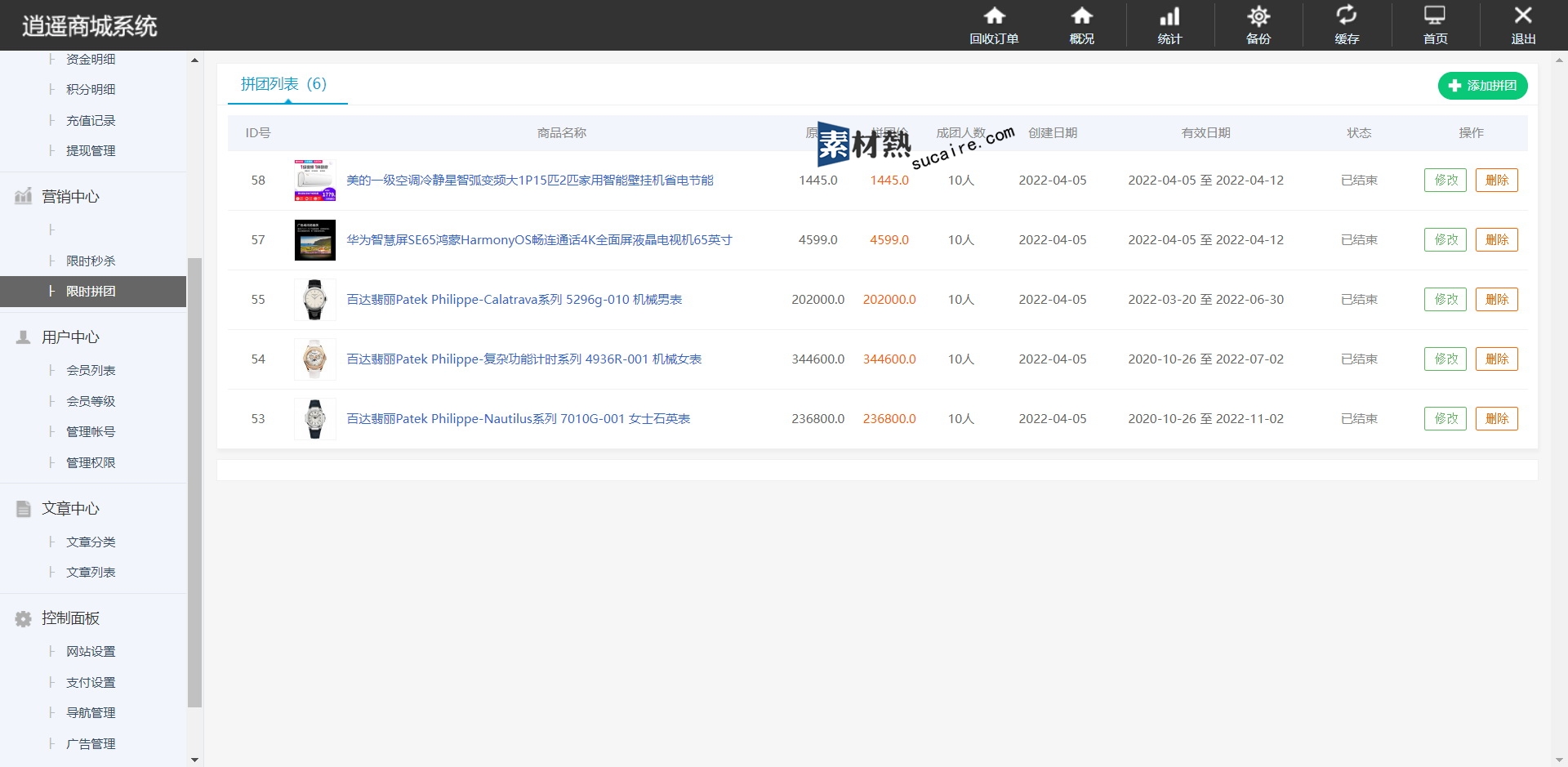Open 充值记录 in the sidebar
This screenshot has height=767, width=1568.
(91, 121)
